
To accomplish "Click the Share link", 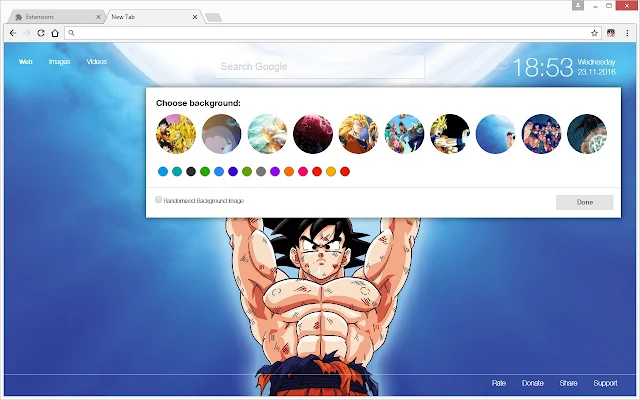I will pos(568,383).
